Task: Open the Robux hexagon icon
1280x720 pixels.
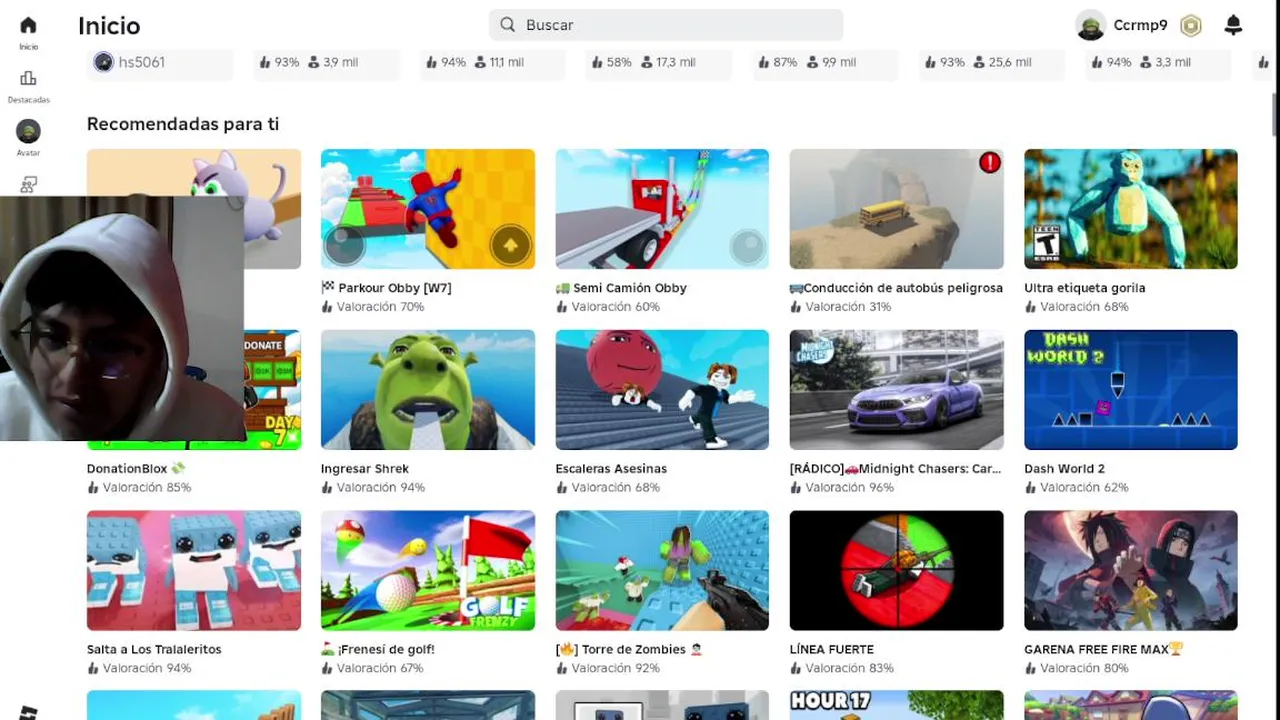Action: pos(1190,26)
